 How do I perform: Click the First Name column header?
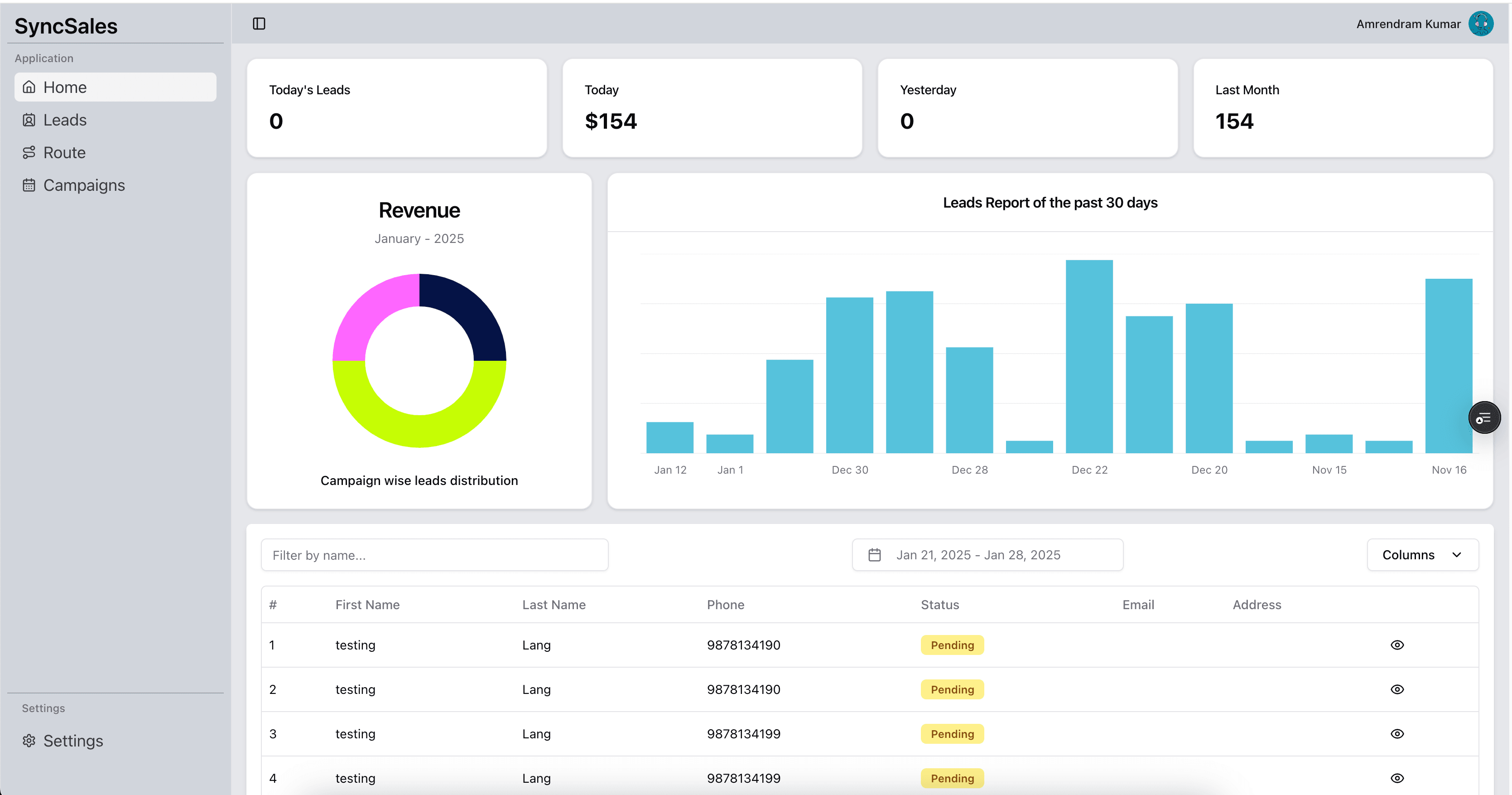[x=367, y=605]
